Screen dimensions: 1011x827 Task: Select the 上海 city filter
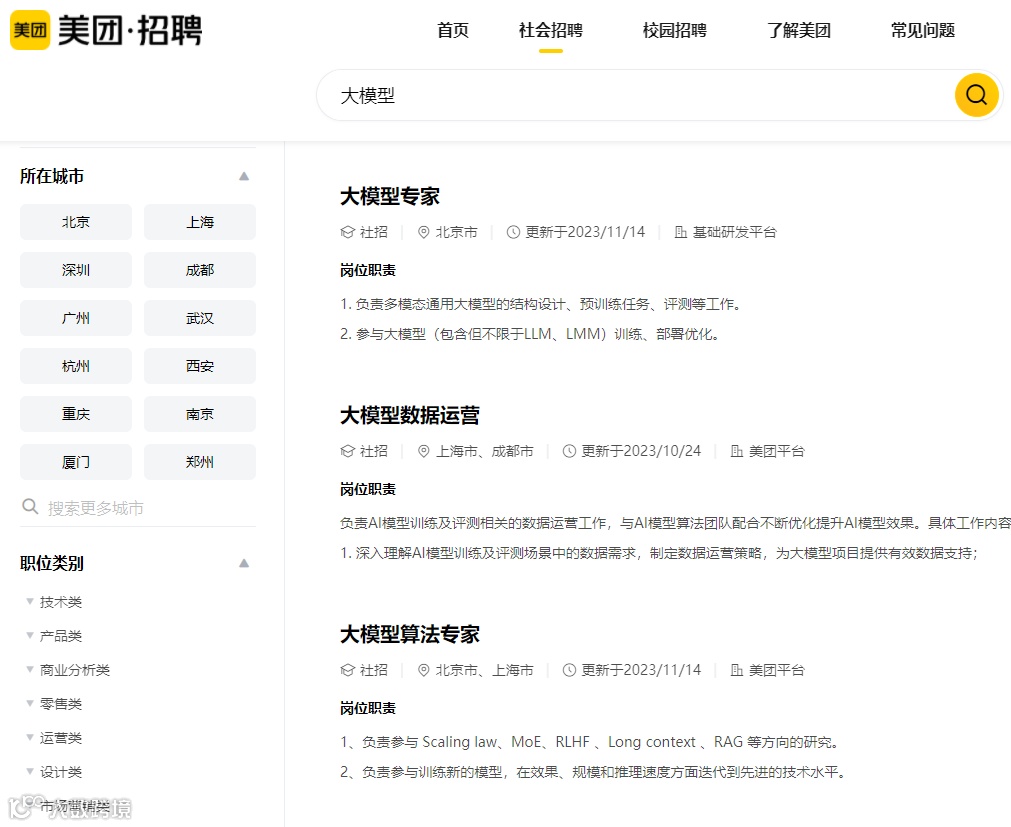pos(200,222)
